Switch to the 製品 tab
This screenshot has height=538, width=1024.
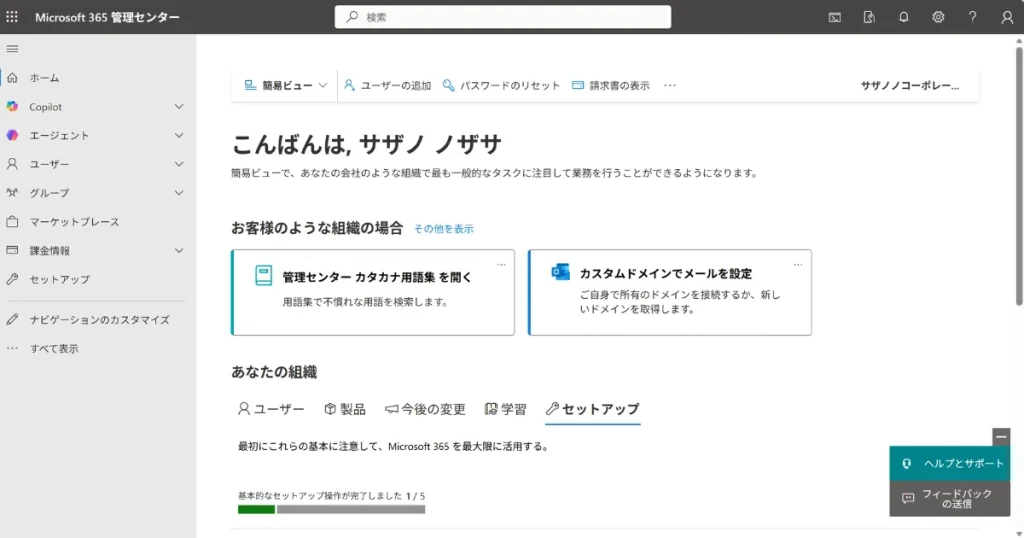[344, 409]
